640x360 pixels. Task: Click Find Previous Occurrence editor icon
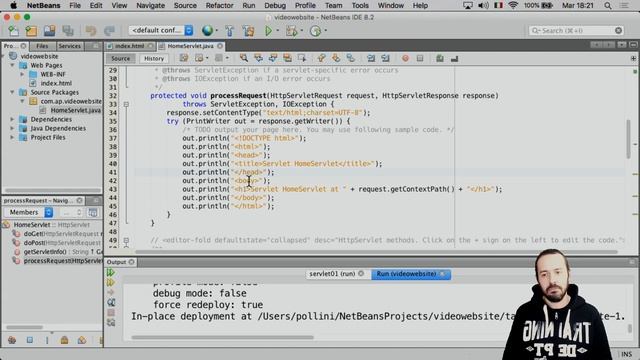258,58
